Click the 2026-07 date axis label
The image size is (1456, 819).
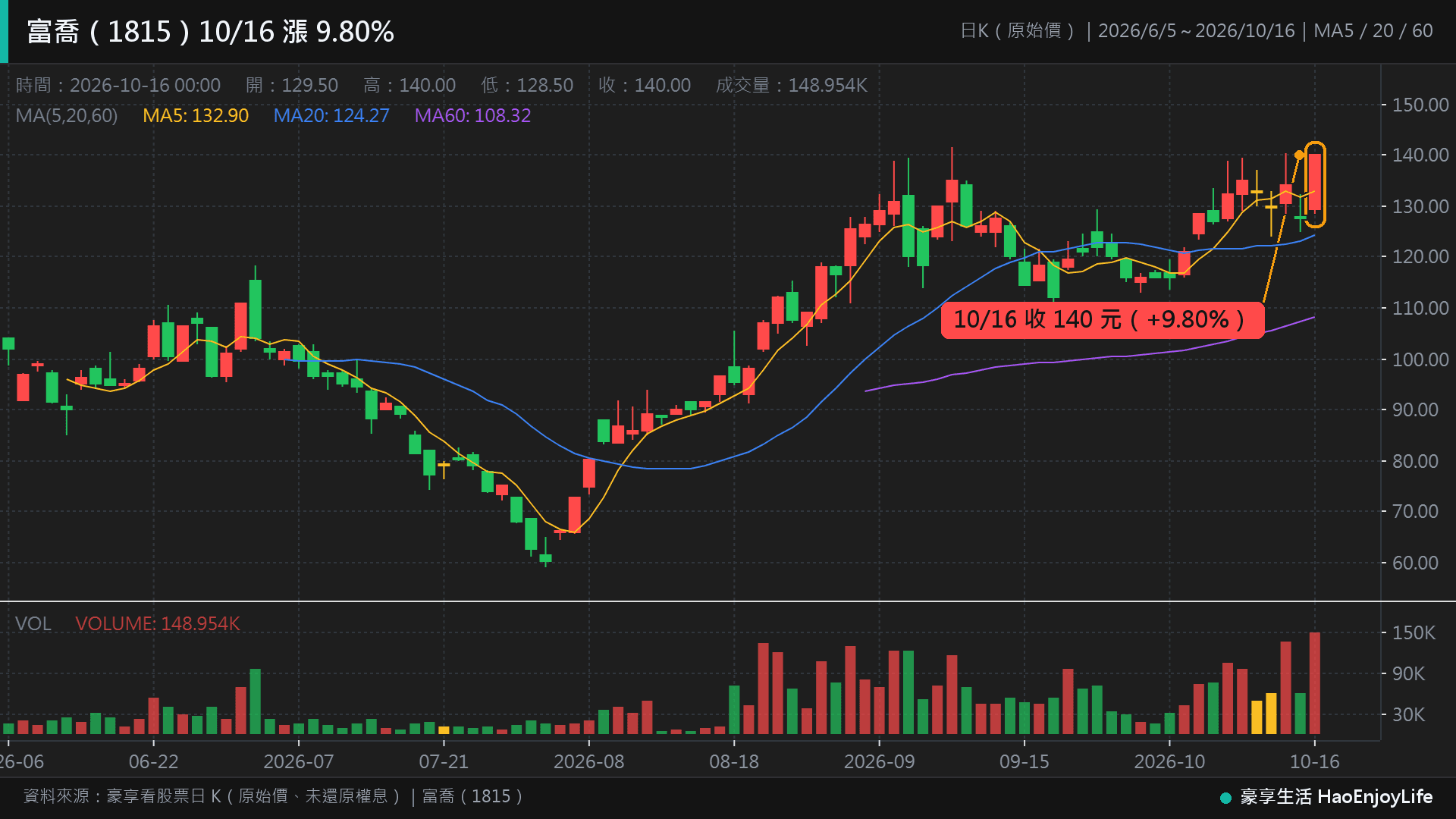(x=299, y=762)
